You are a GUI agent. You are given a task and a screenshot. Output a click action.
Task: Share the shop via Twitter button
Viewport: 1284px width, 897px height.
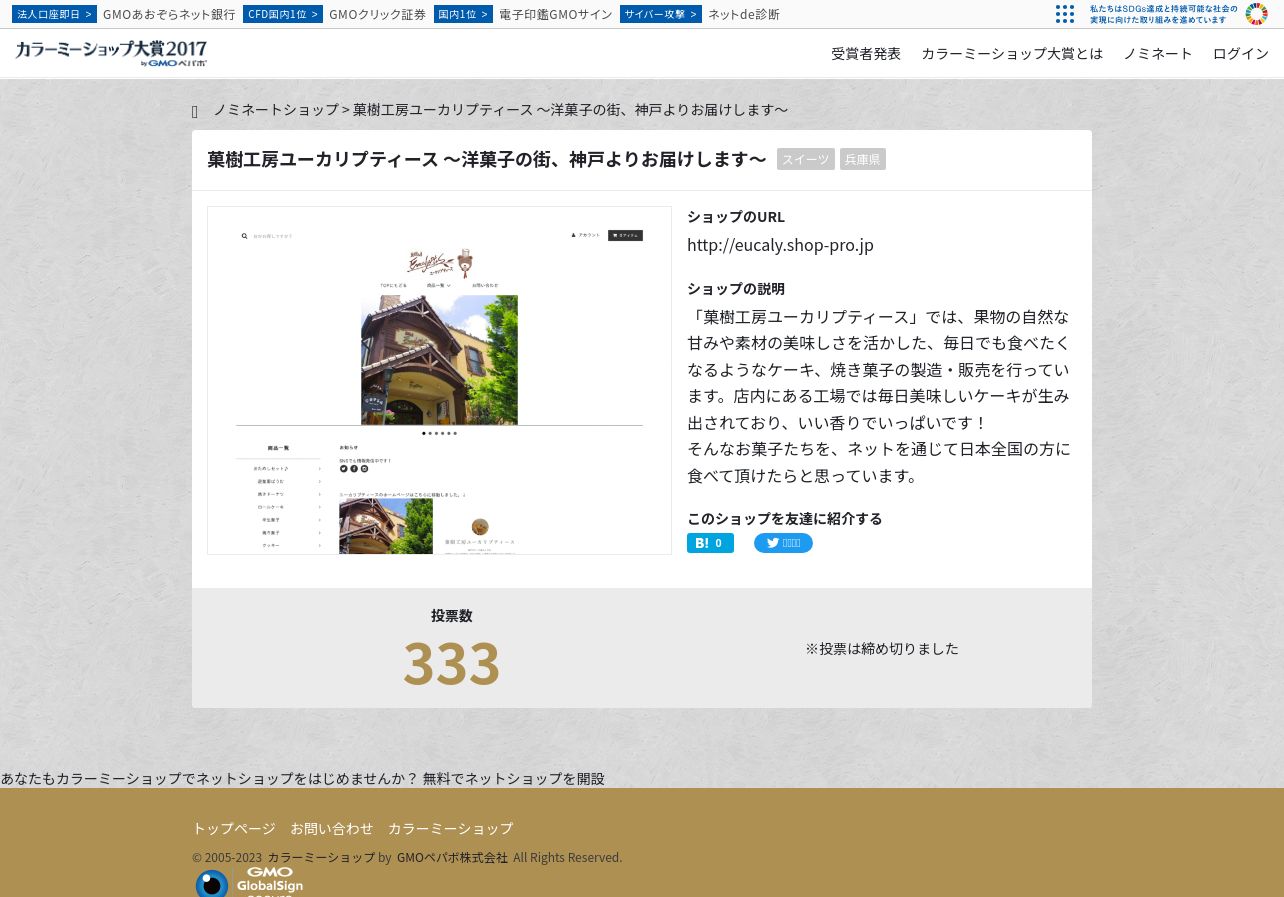pyautogui.click(x=783, y=543)
